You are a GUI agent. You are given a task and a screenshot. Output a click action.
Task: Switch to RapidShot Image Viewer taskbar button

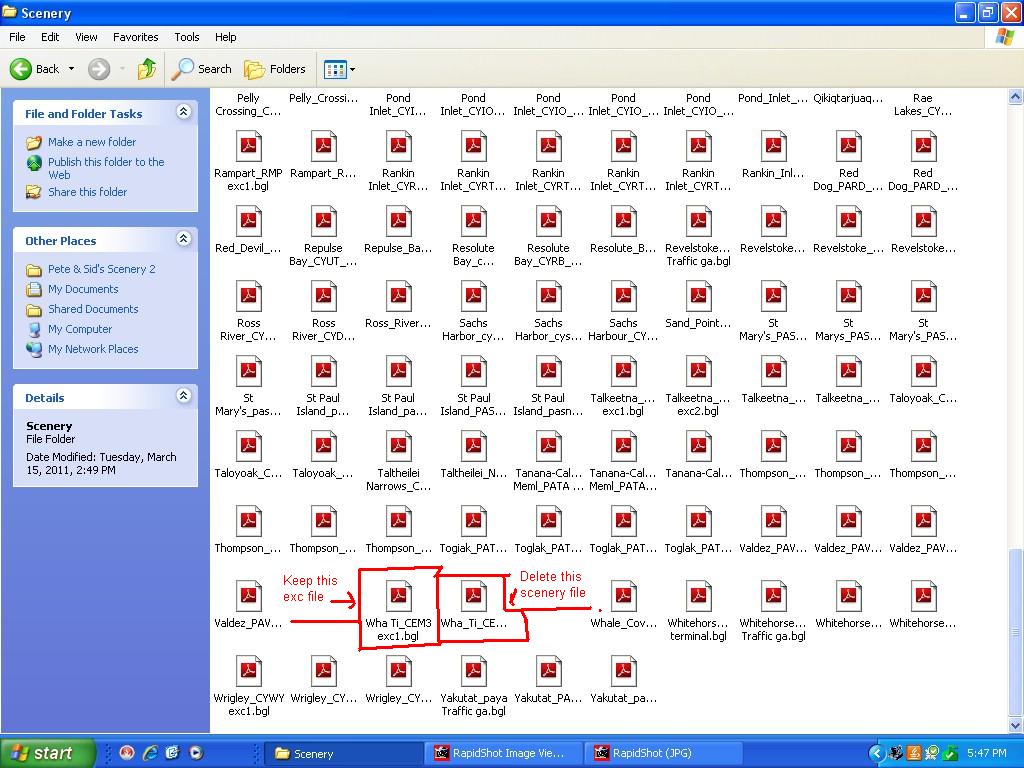point(504,754)
